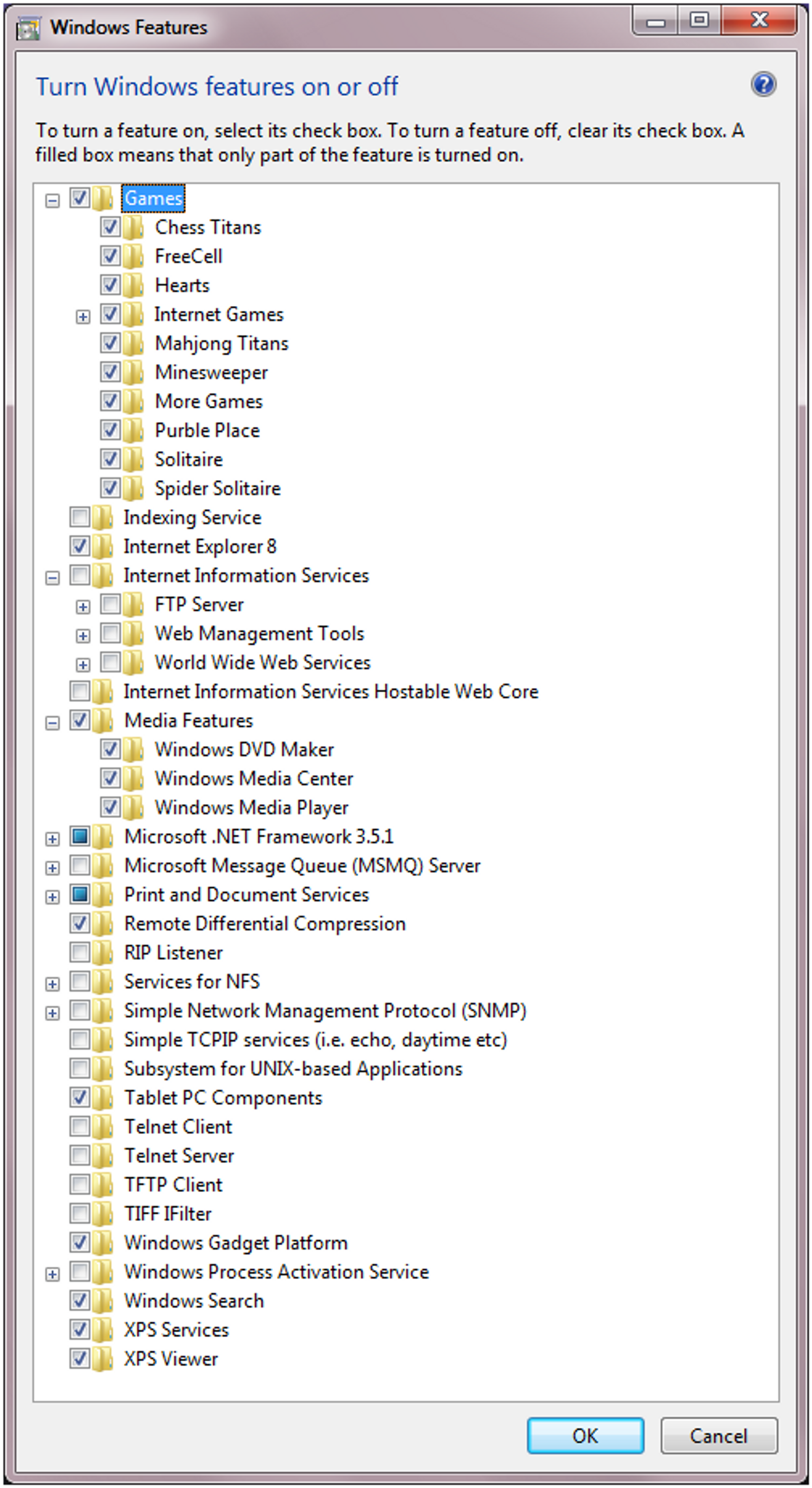Maximize the Windows Features window
Screen dimensions: 812x1488
(699, 22)
